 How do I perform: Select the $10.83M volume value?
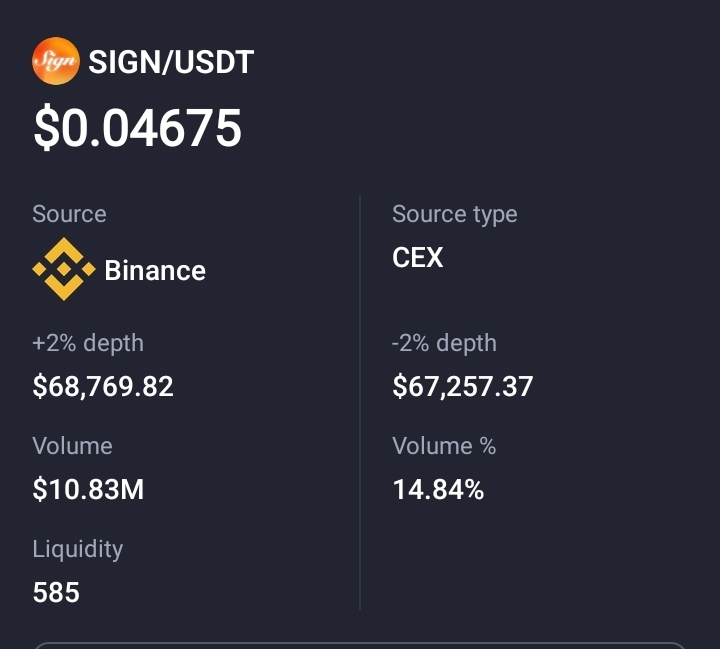[x=88, y=490]
